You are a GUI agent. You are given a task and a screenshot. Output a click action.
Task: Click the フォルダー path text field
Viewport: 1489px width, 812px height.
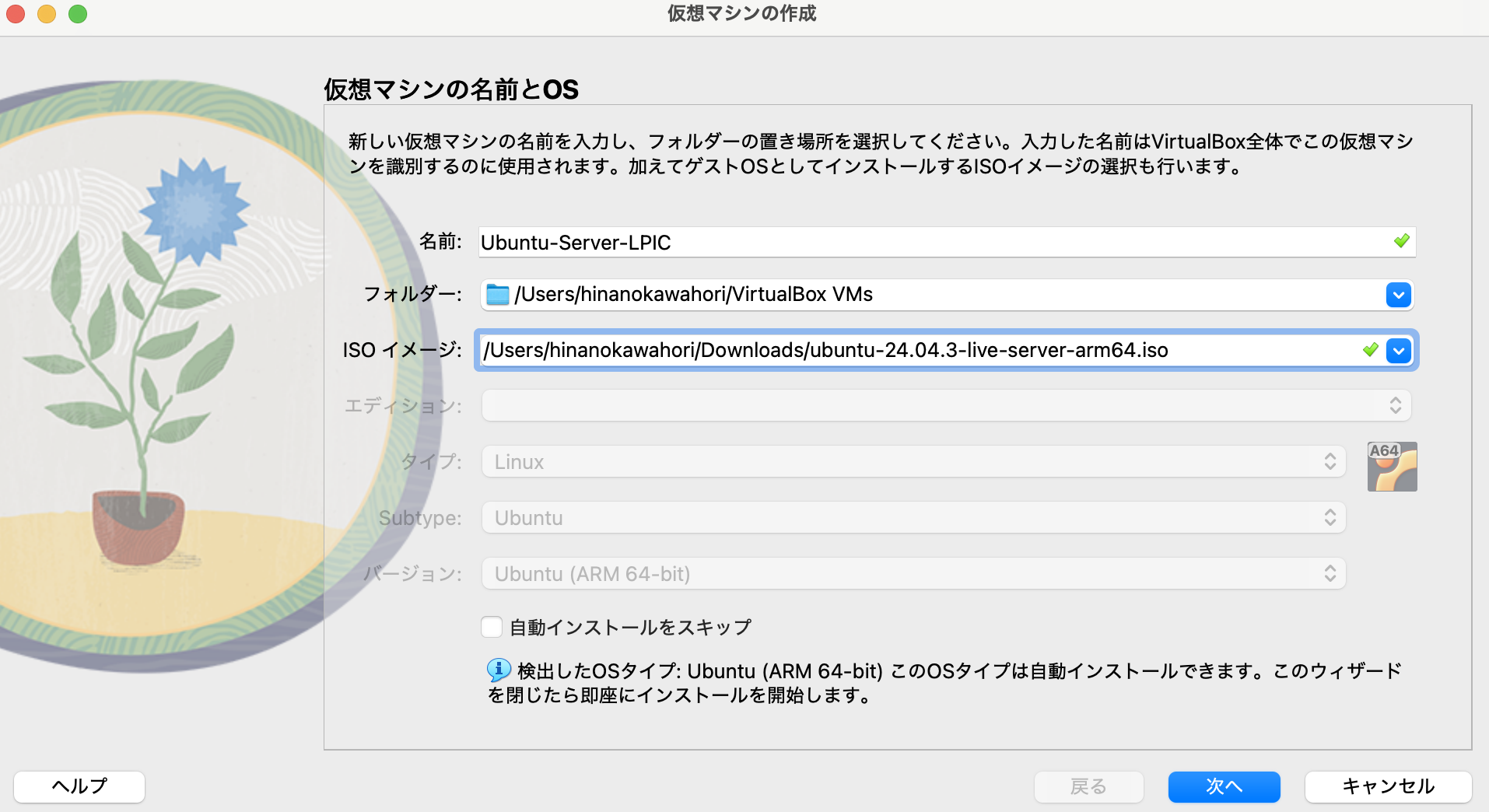point(856,295)
